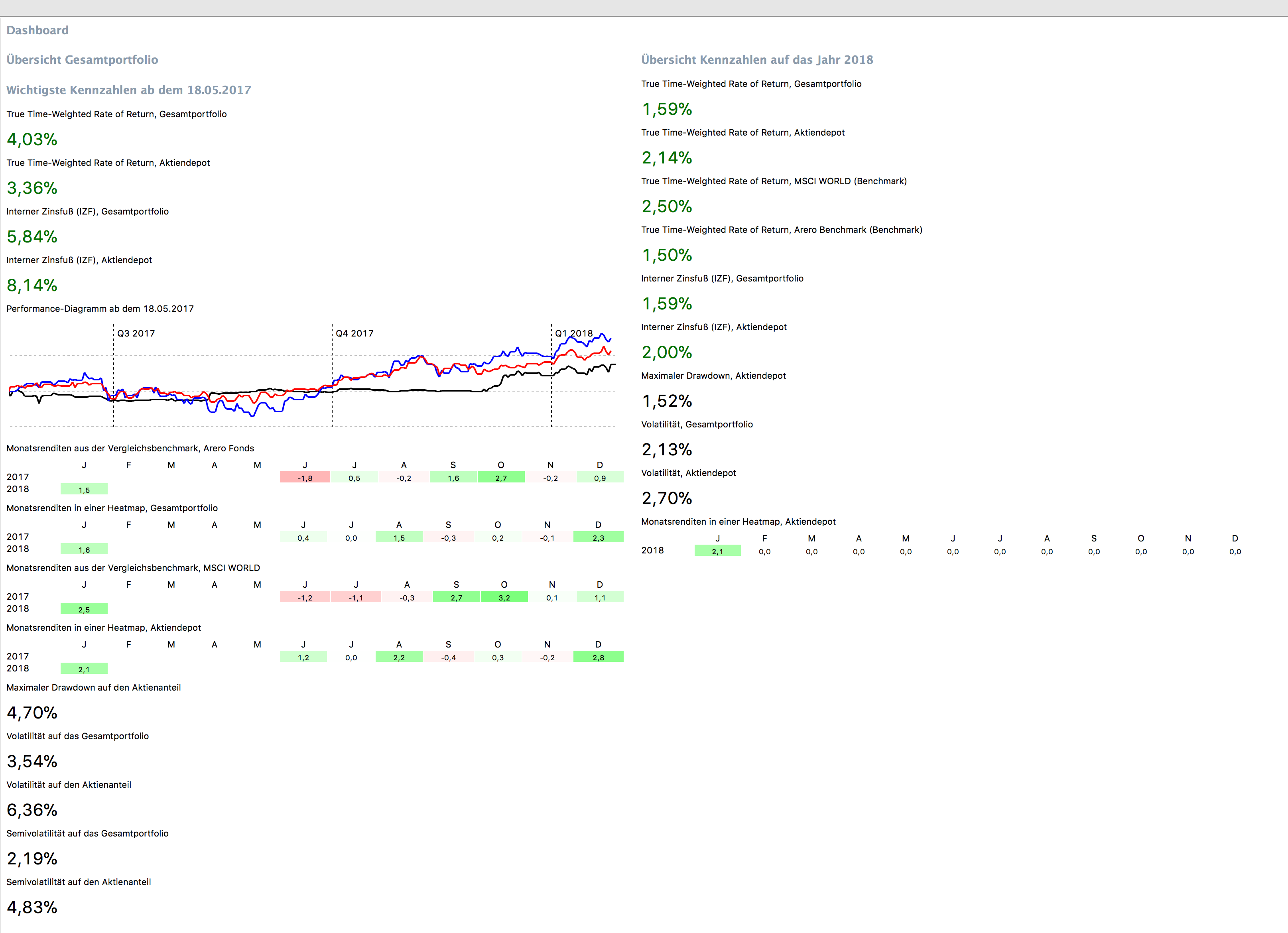The image size is (1288, 933).
Task: Select the 1,52% Maximaler Drawdown Aktiendepot value
Action: [667, 402]
